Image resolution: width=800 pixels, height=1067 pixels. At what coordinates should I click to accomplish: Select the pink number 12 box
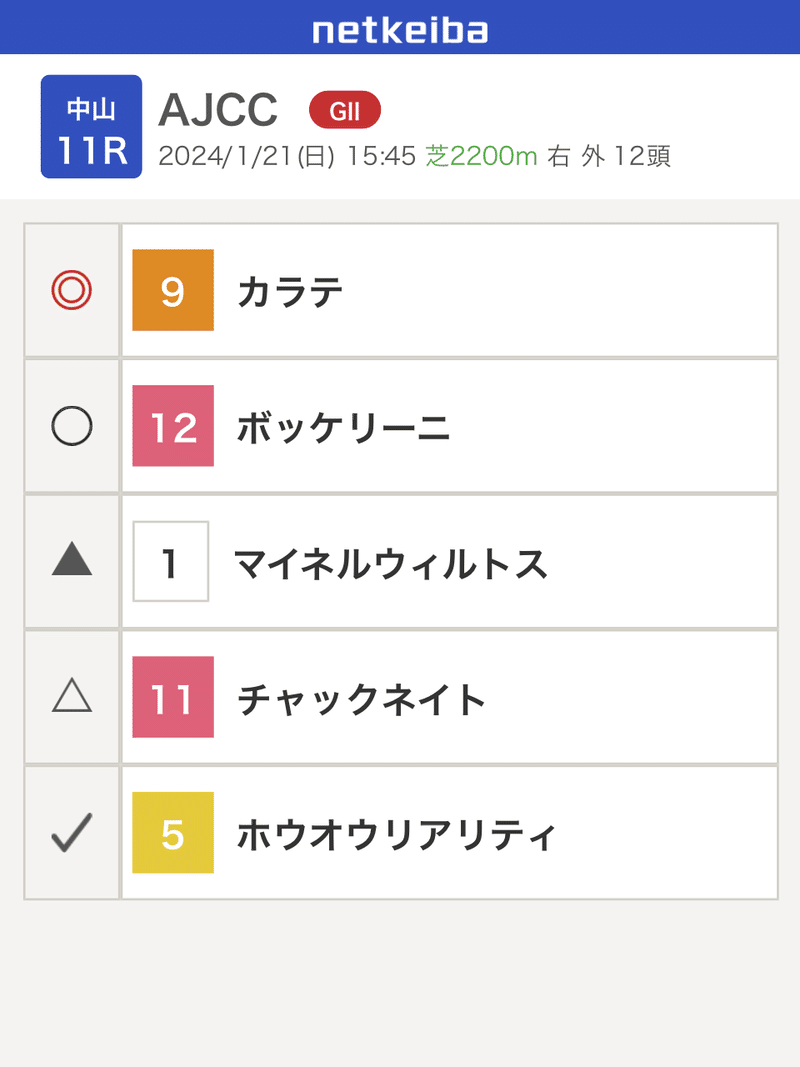(x=173, y=426)
